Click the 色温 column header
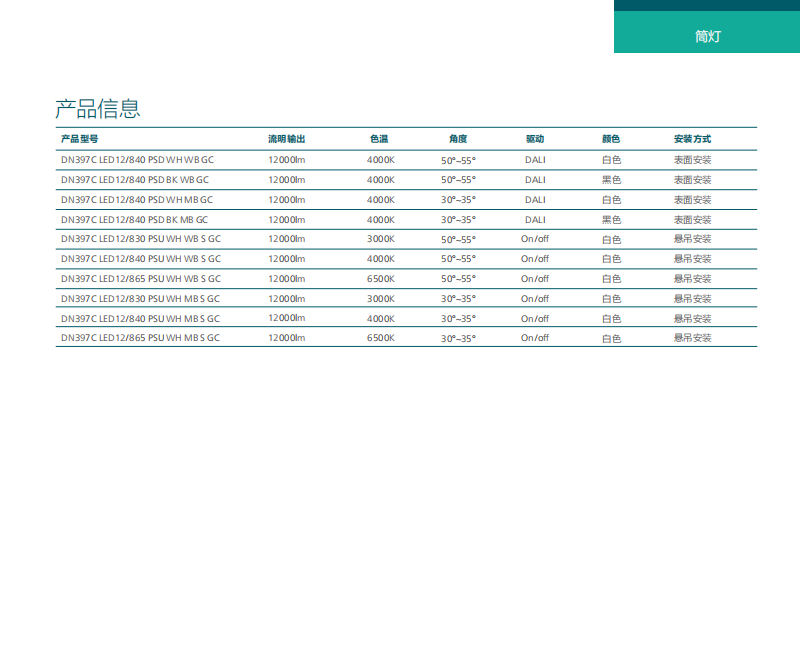 point(379,139)
